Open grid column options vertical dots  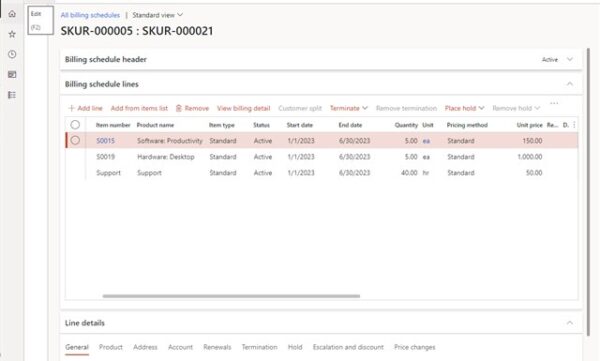click(574, 125)
